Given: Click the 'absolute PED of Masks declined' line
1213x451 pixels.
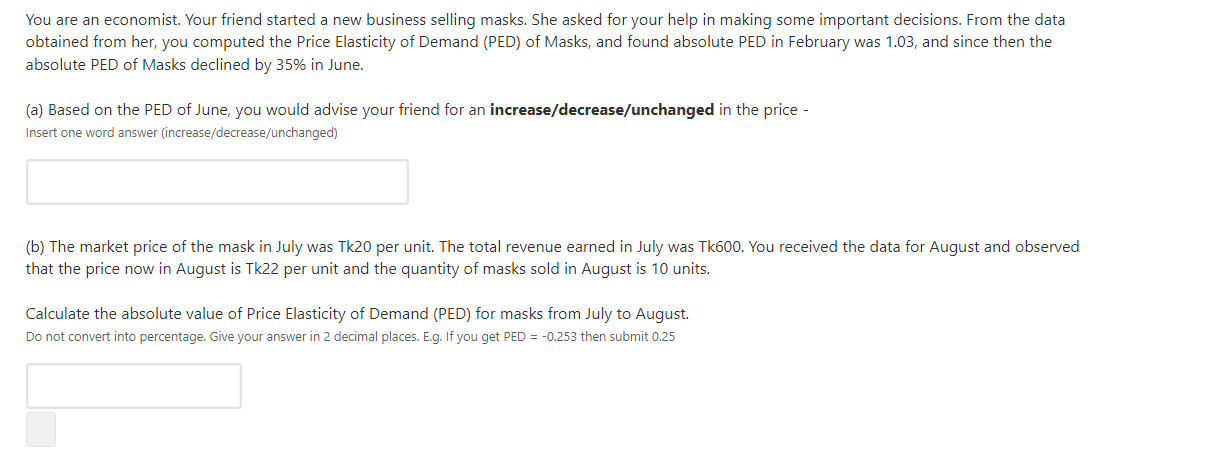Looking at the screenshot, I should [x=195, y=65].
